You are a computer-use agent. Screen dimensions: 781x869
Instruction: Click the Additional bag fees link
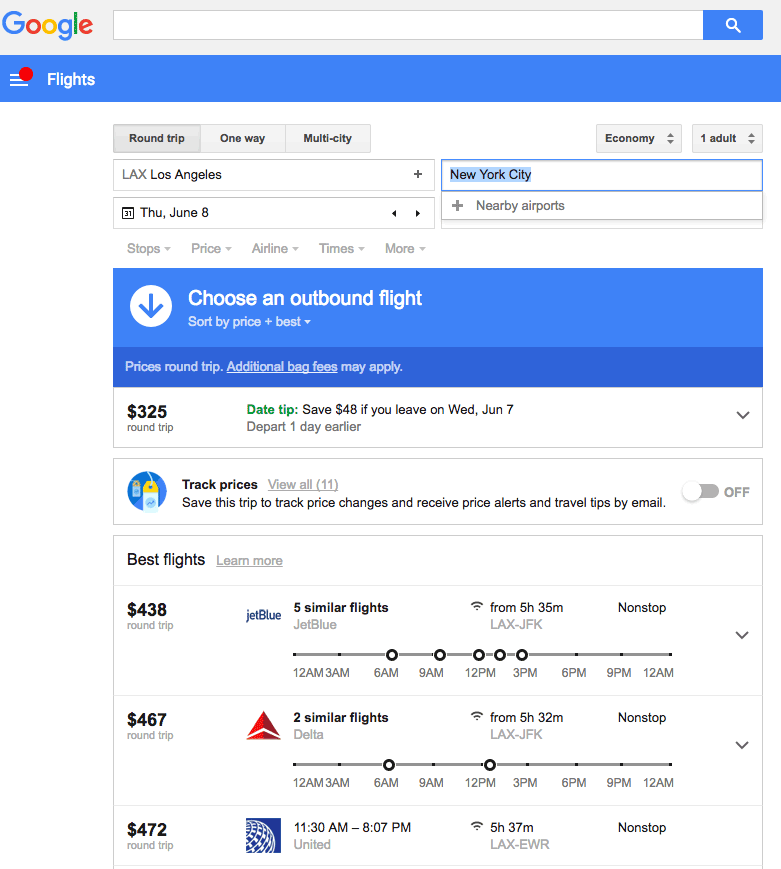[282, 367]
